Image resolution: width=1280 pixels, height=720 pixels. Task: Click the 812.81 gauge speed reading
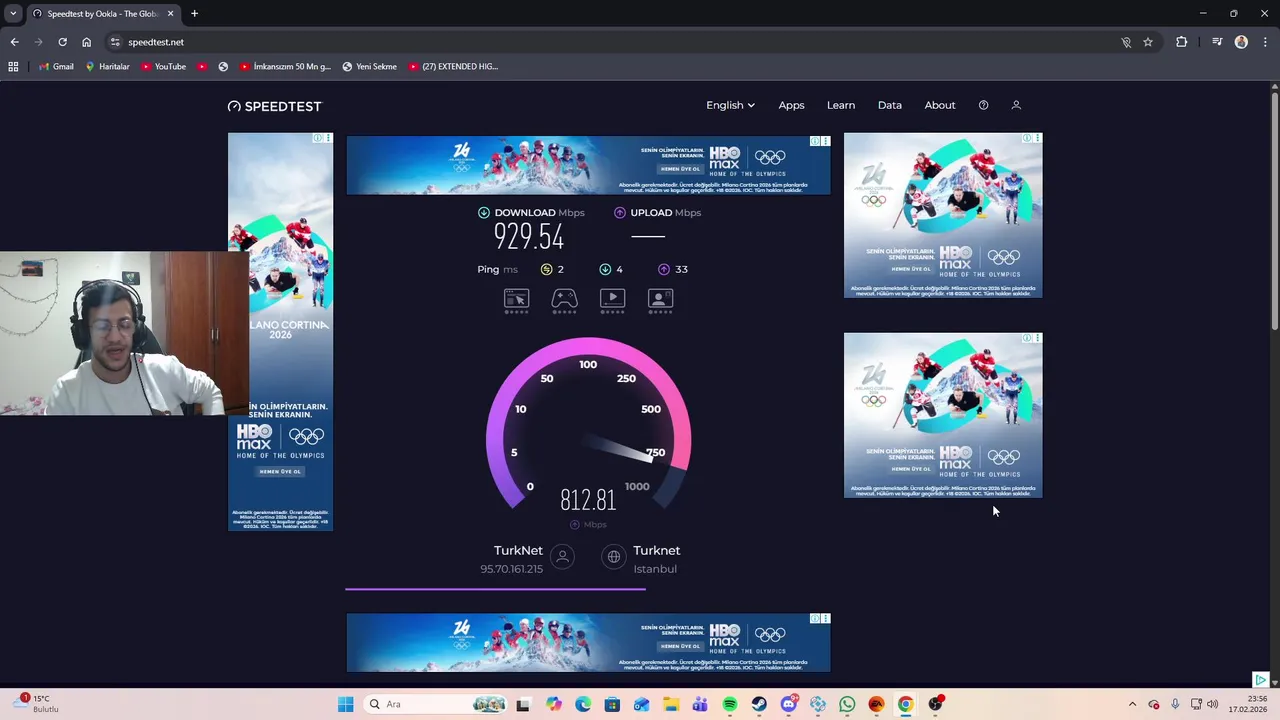pos(588,500)
